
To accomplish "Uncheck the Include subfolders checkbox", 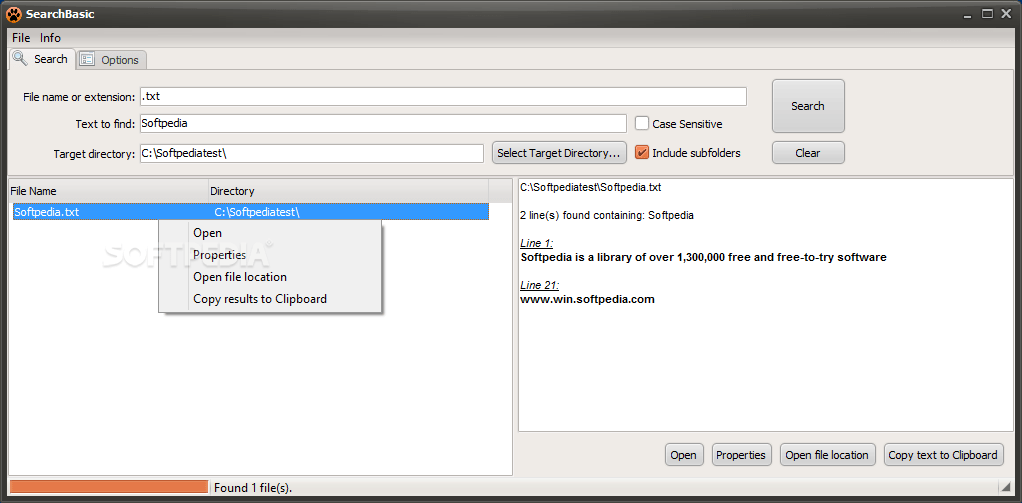I will click(x=642, y=152).
